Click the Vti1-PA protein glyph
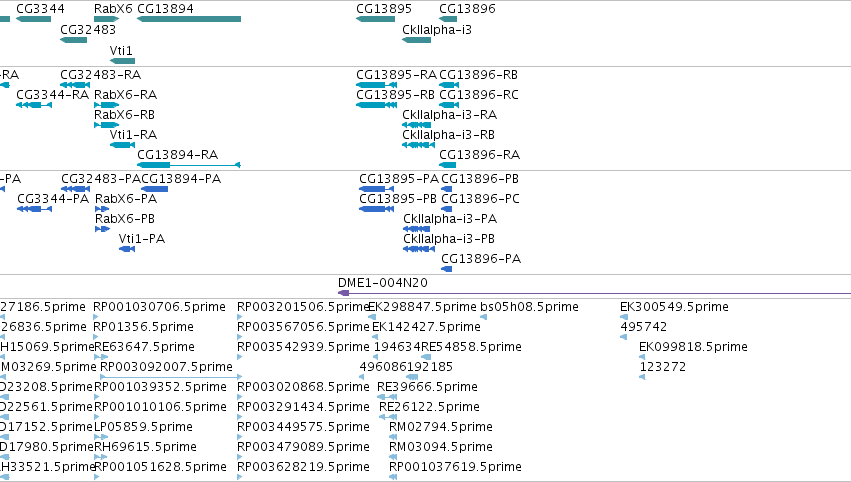The width and height of the screenshot is (851, 482). [127, 249]
